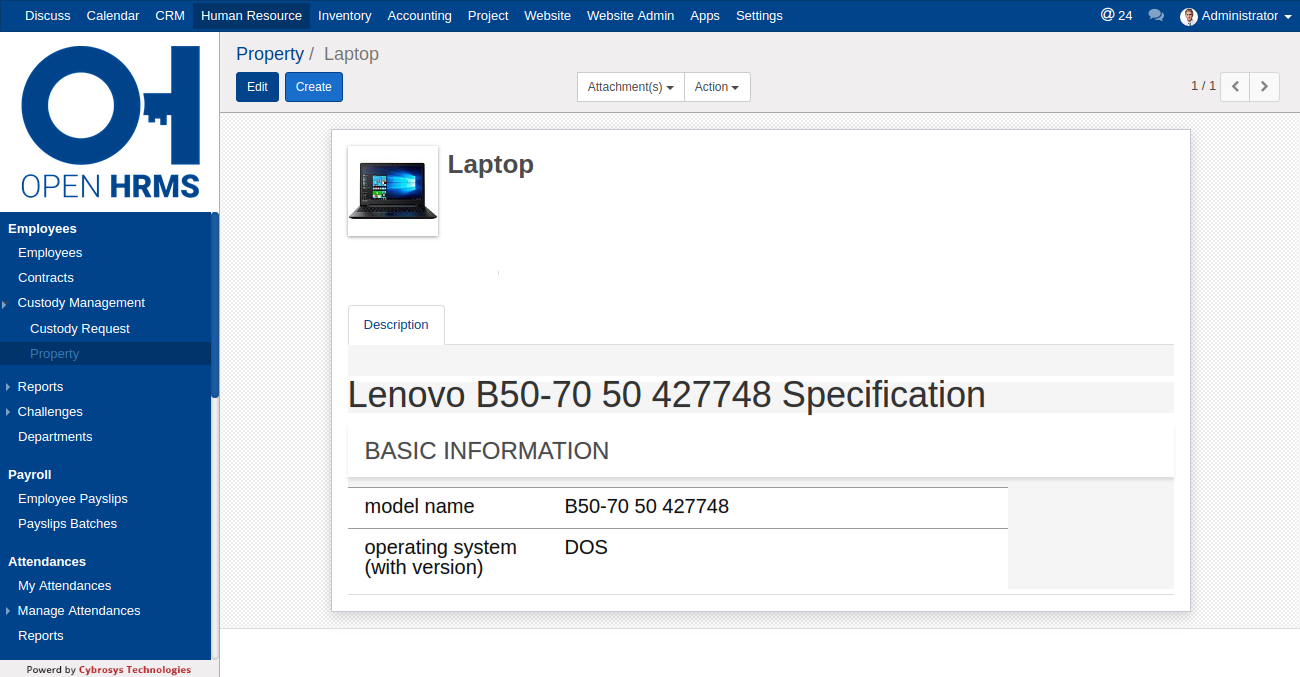Click the Open HRMS logo

[110, 122]
